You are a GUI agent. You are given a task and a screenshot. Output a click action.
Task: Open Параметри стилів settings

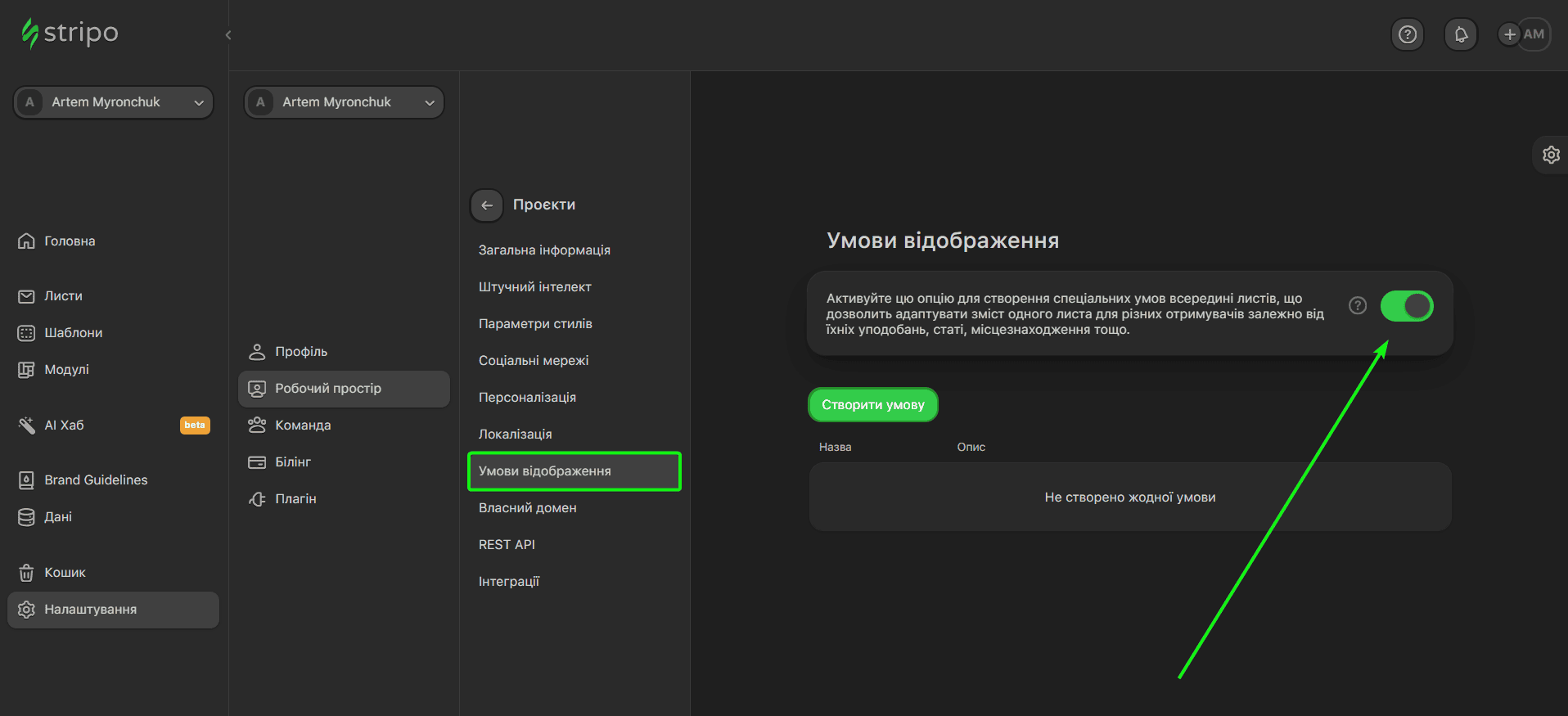click(x=535, y=324)
